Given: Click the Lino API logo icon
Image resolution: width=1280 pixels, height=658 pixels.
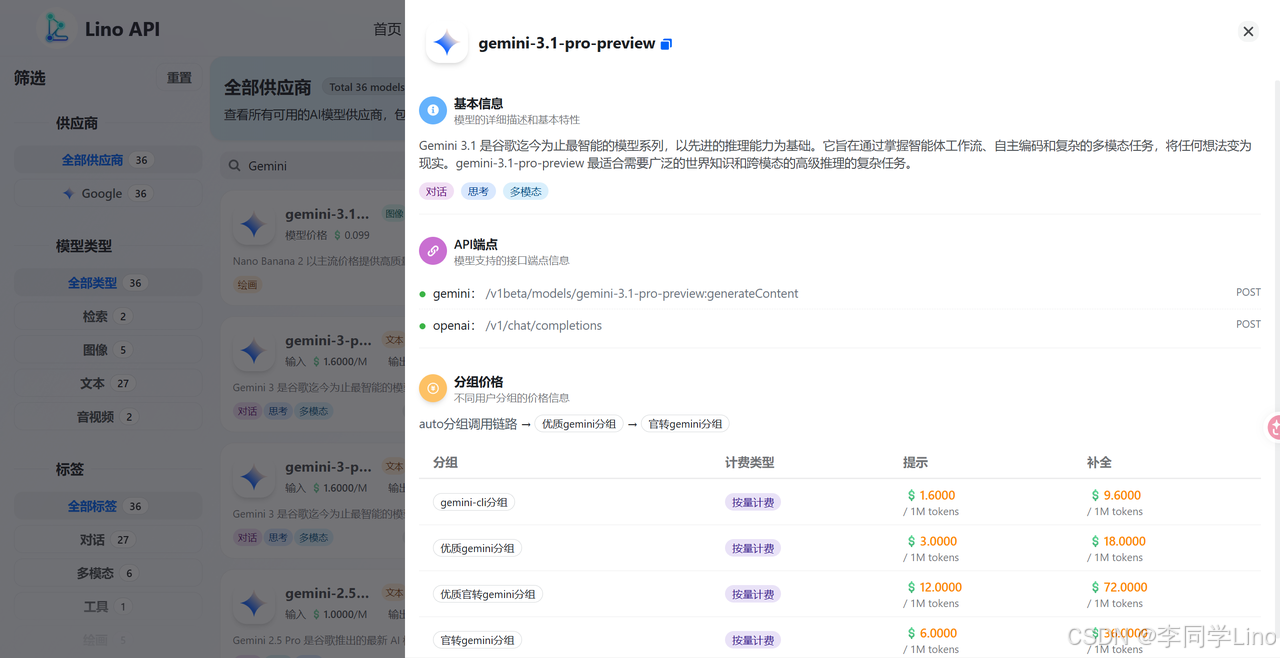Looking at the screenshot, I should pyautogui.click(x=57, y=28).
